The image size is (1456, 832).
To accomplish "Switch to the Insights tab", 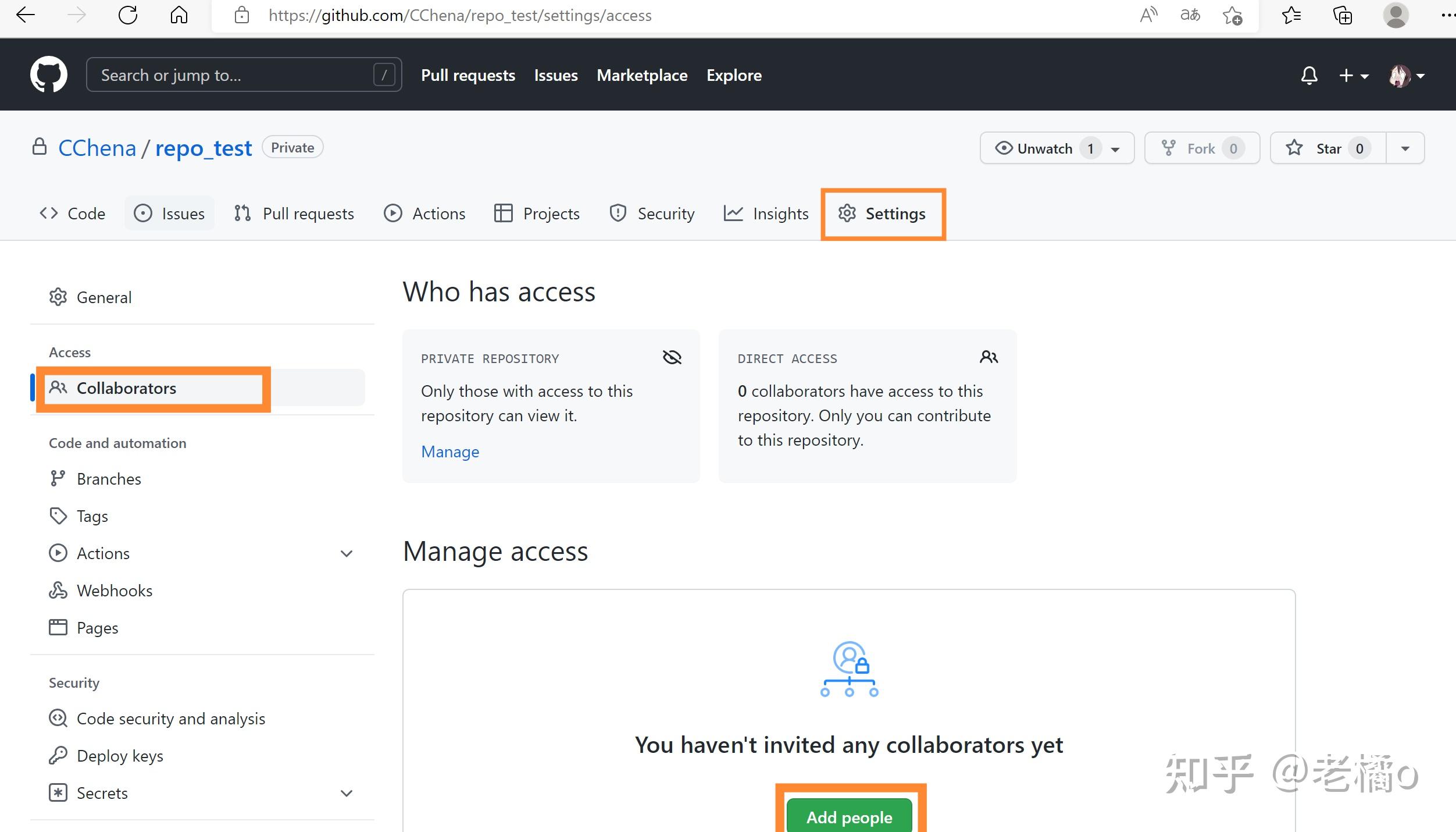I will pyautogui.click(x=766, y=214).
